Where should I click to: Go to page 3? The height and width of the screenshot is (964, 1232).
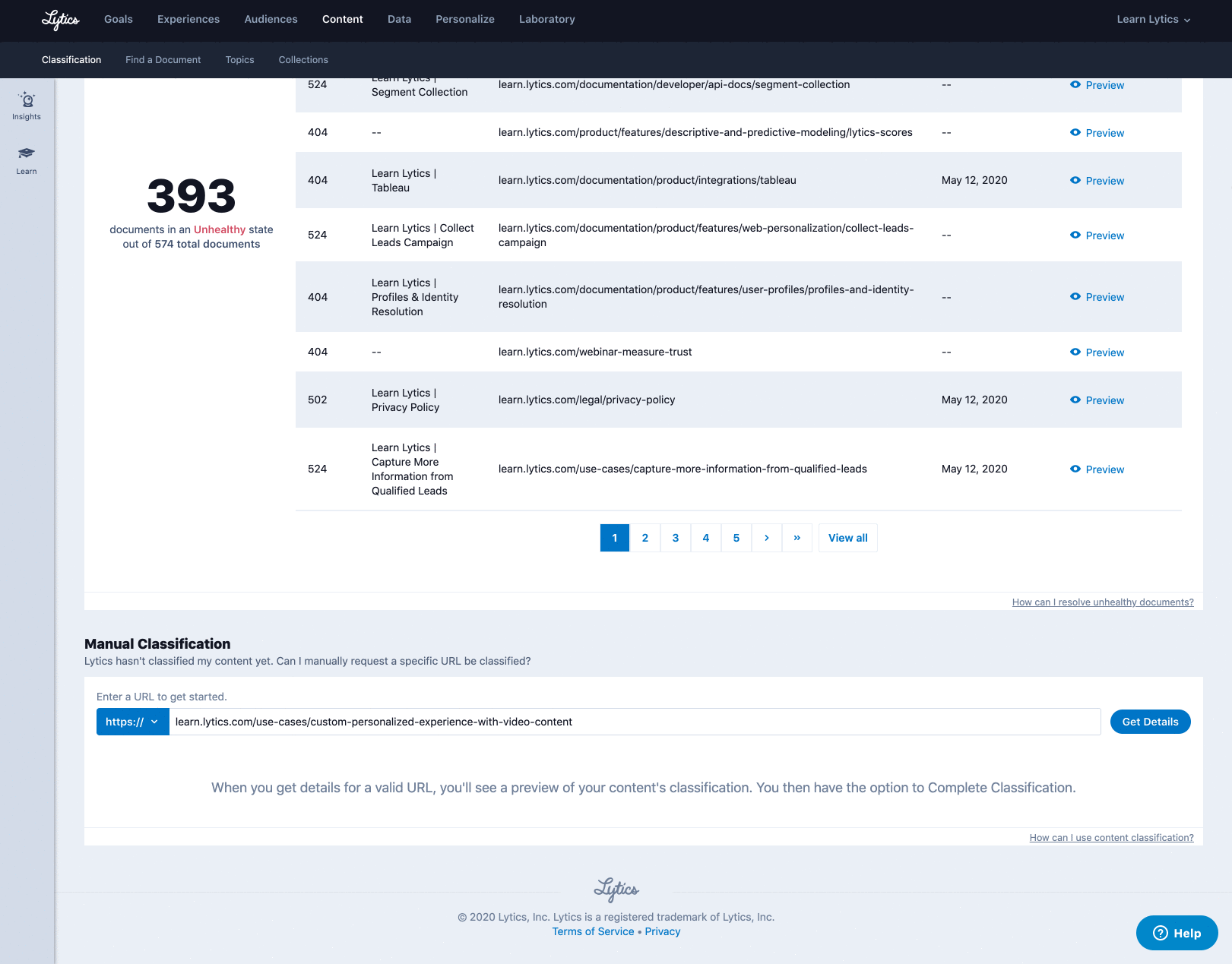point(676,538)
